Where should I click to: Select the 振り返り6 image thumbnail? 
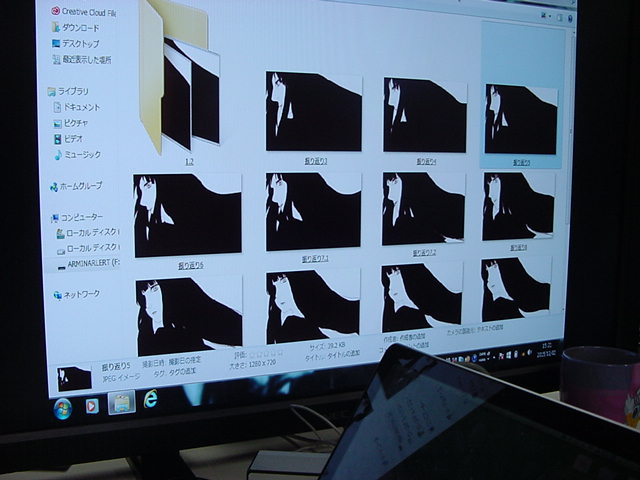pyautogui.click(x=187, y=215)
